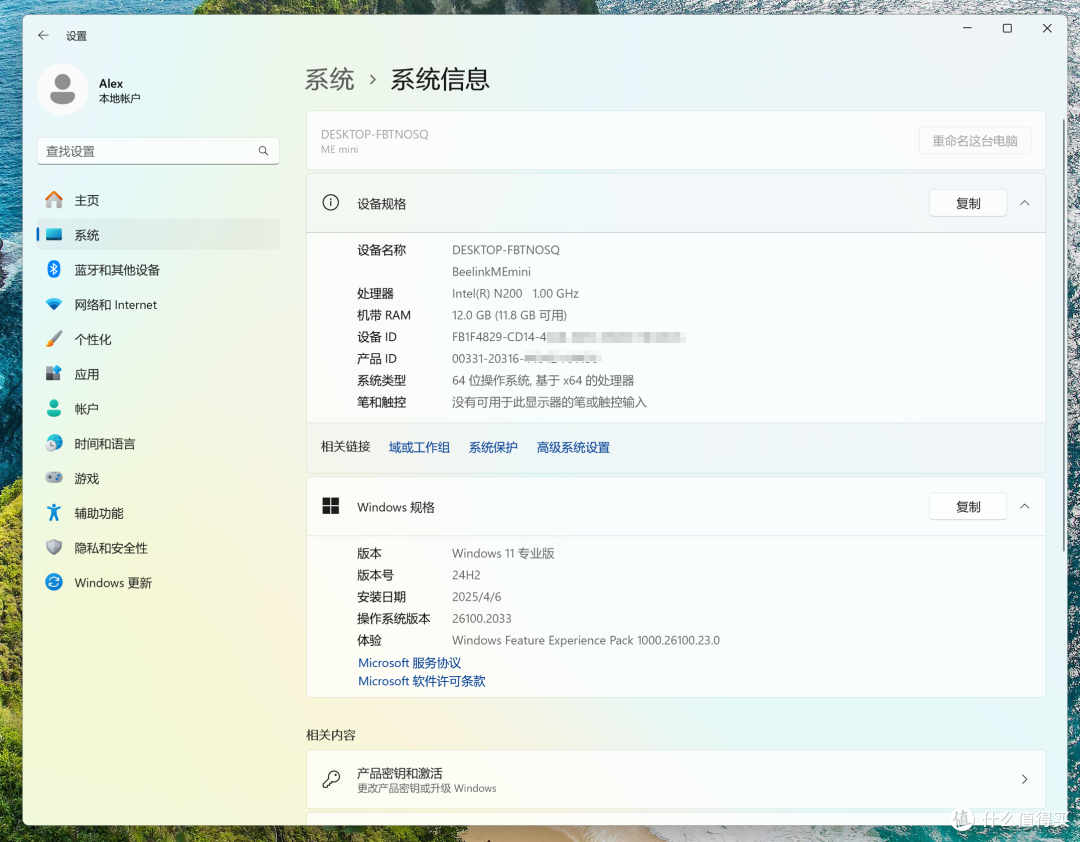Click the apps icon beside 应用

54,373
